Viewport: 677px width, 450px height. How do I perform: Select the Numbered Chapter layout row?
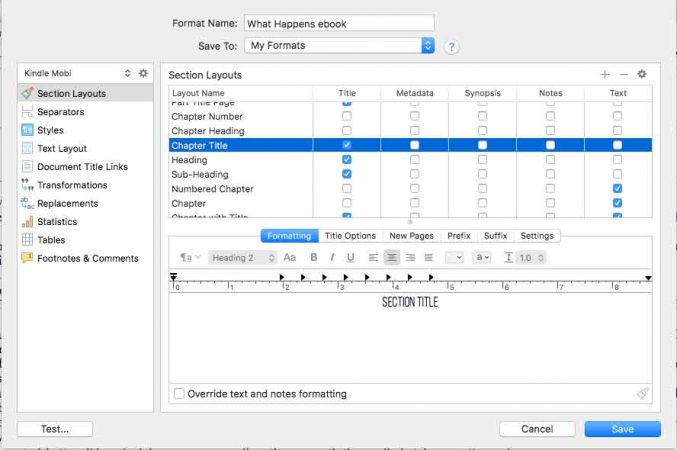[410, 188]
